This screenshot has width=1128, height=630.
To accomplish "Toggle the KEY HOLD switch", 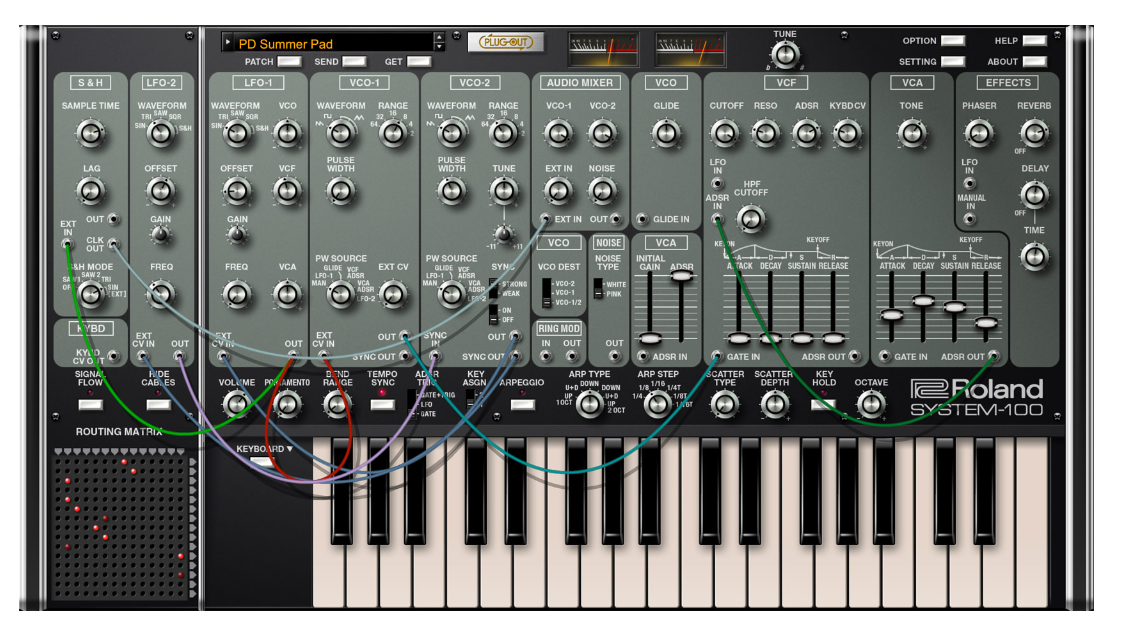I will (823, 404).
